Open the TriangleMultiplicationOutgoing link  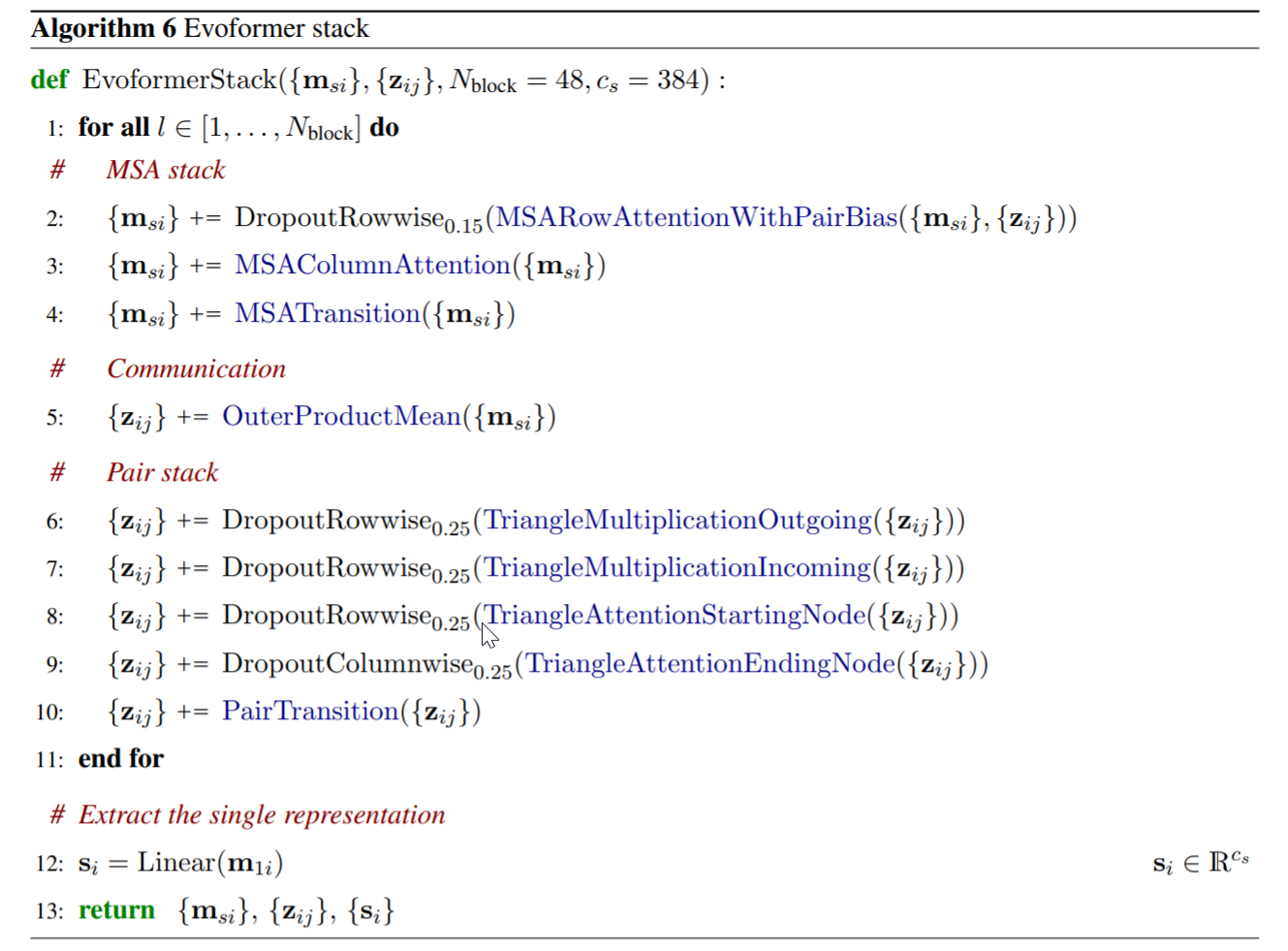click(x=678, y=520)
